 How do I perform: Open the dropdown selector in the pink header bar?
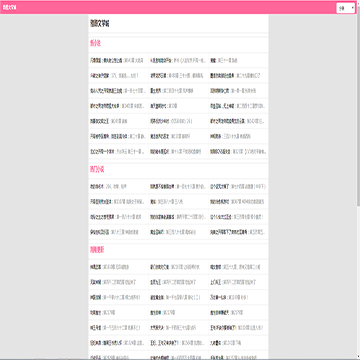(346, 8)
